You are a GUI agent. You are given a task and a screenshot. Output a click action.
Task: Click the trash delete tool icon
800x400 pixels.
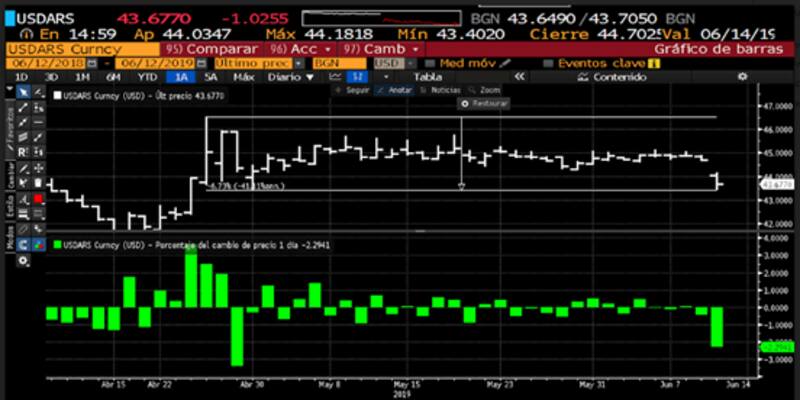click(x=38, y=182)
